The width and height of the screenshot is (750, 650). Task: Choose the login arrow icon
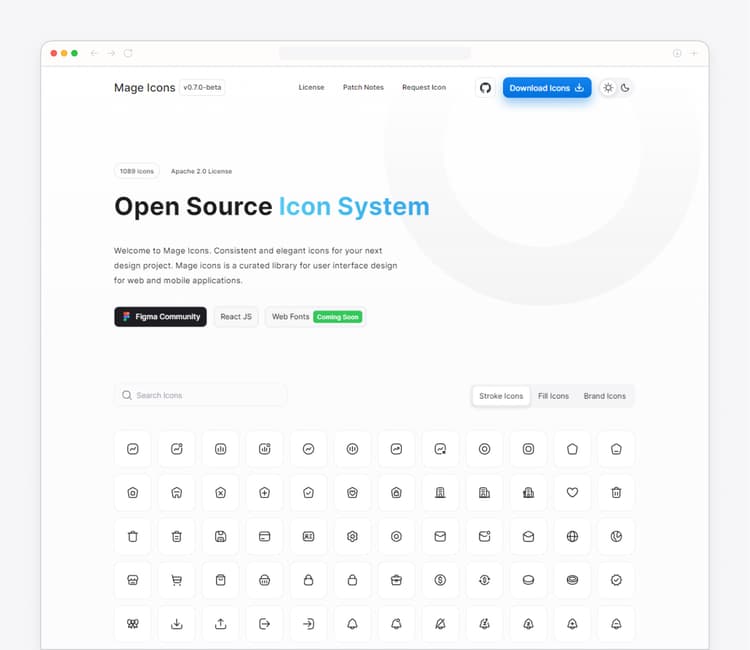(x=309, y=624)
